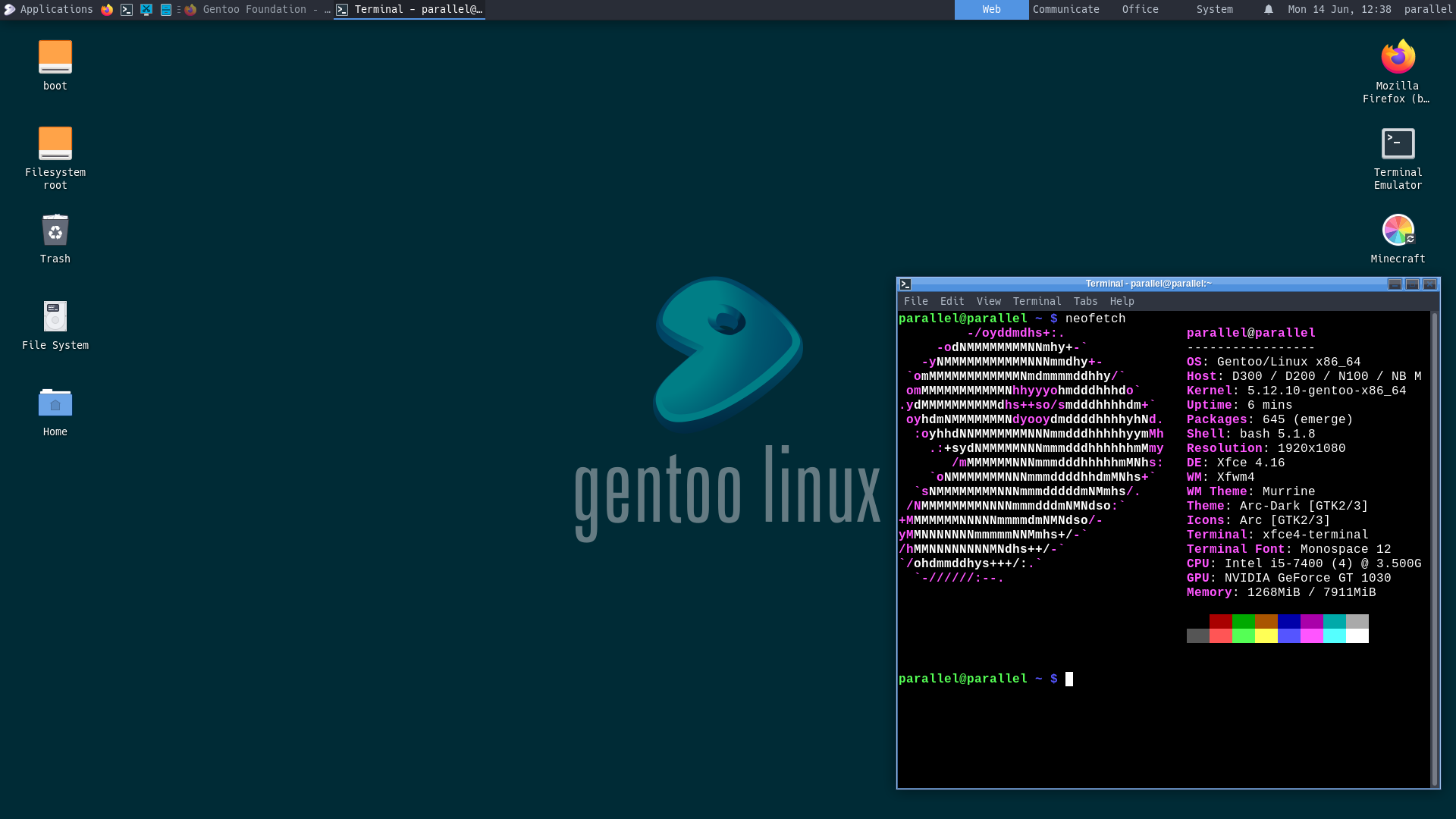Viewport: 1456px width, 819px height.
Task: Click the 'Packages: 645 (emerge)' line
Action: coord(1269,420)
